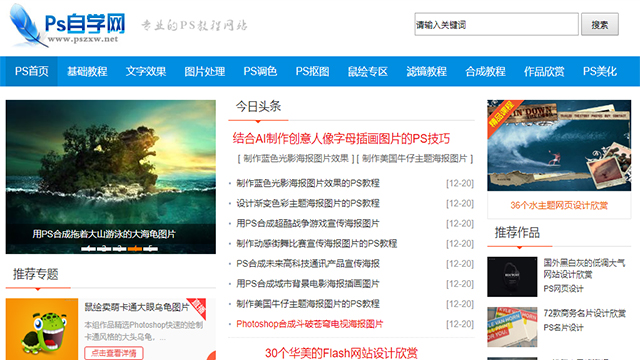Image resolution: width=640 pixels, height=360 pixels.
Task: Click the cartoon turtle thumbnail
Action: click(x=42, y=329)
